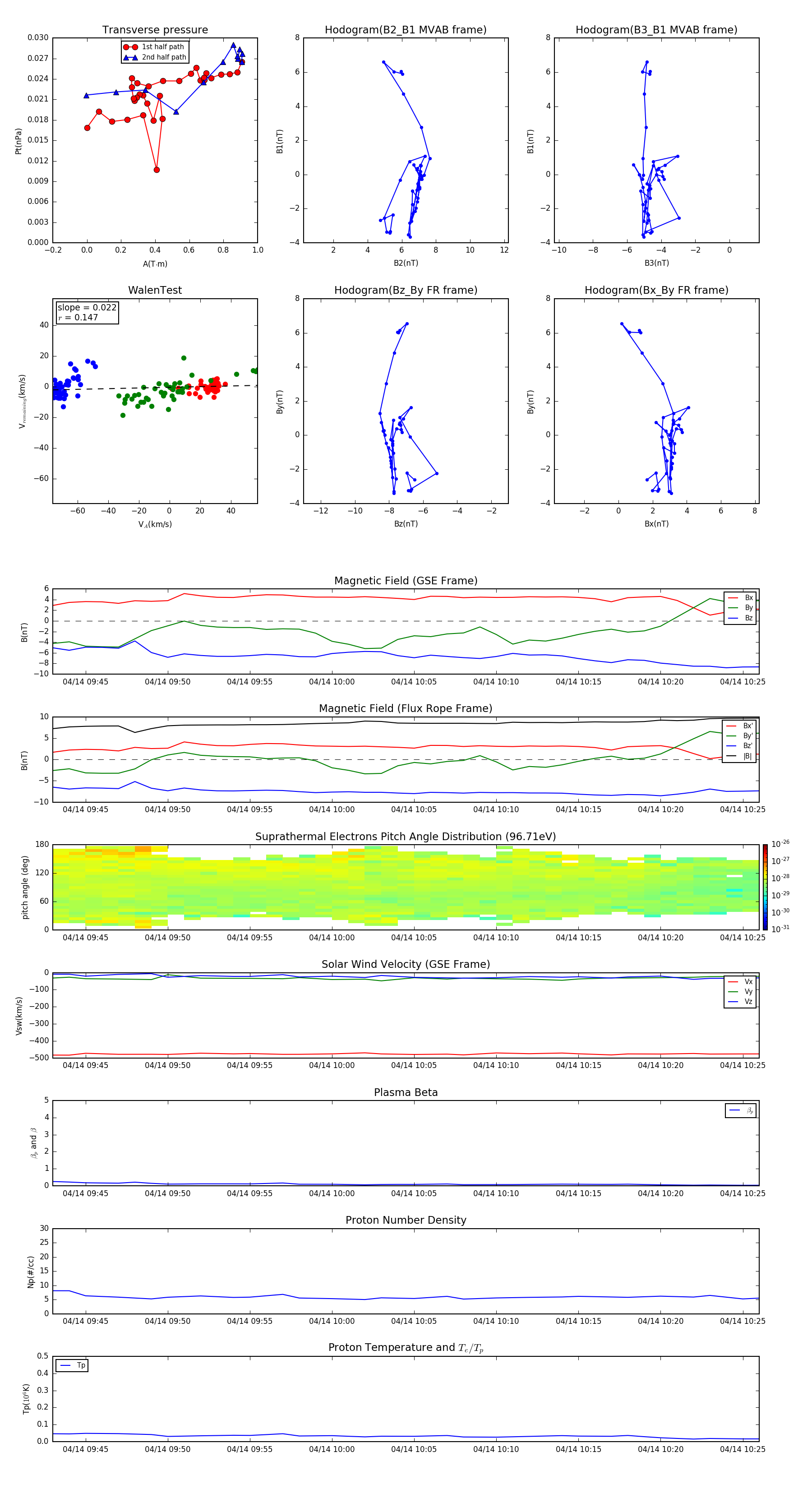Click the pitch angle colorbar
This screenshot has height=1489, width=812.
pyautogui.click(x=765, y=887)
